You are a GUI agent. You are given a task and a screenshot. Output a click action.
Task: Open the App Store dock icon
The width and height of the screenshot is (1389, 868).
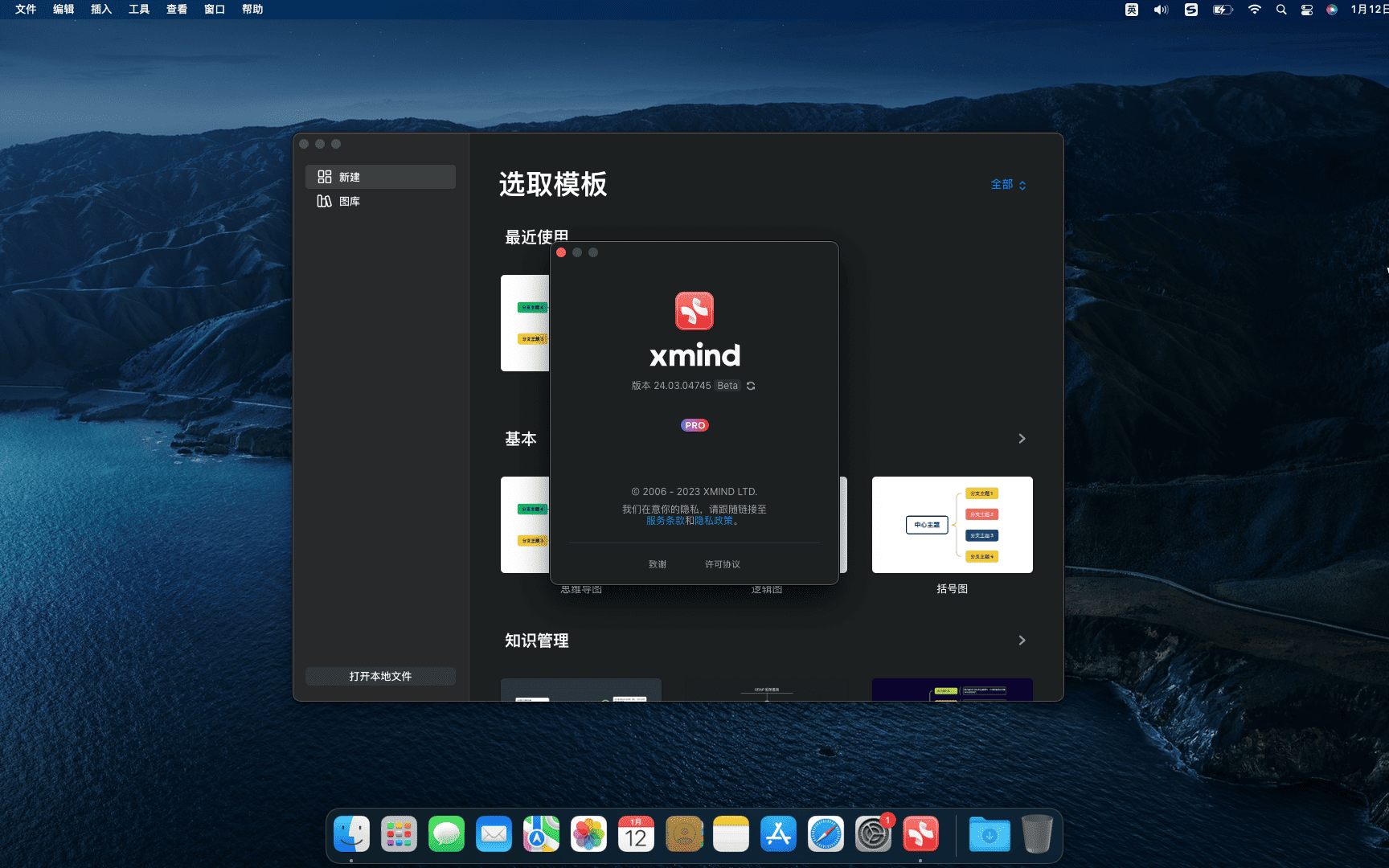click(x=778, y=834)
